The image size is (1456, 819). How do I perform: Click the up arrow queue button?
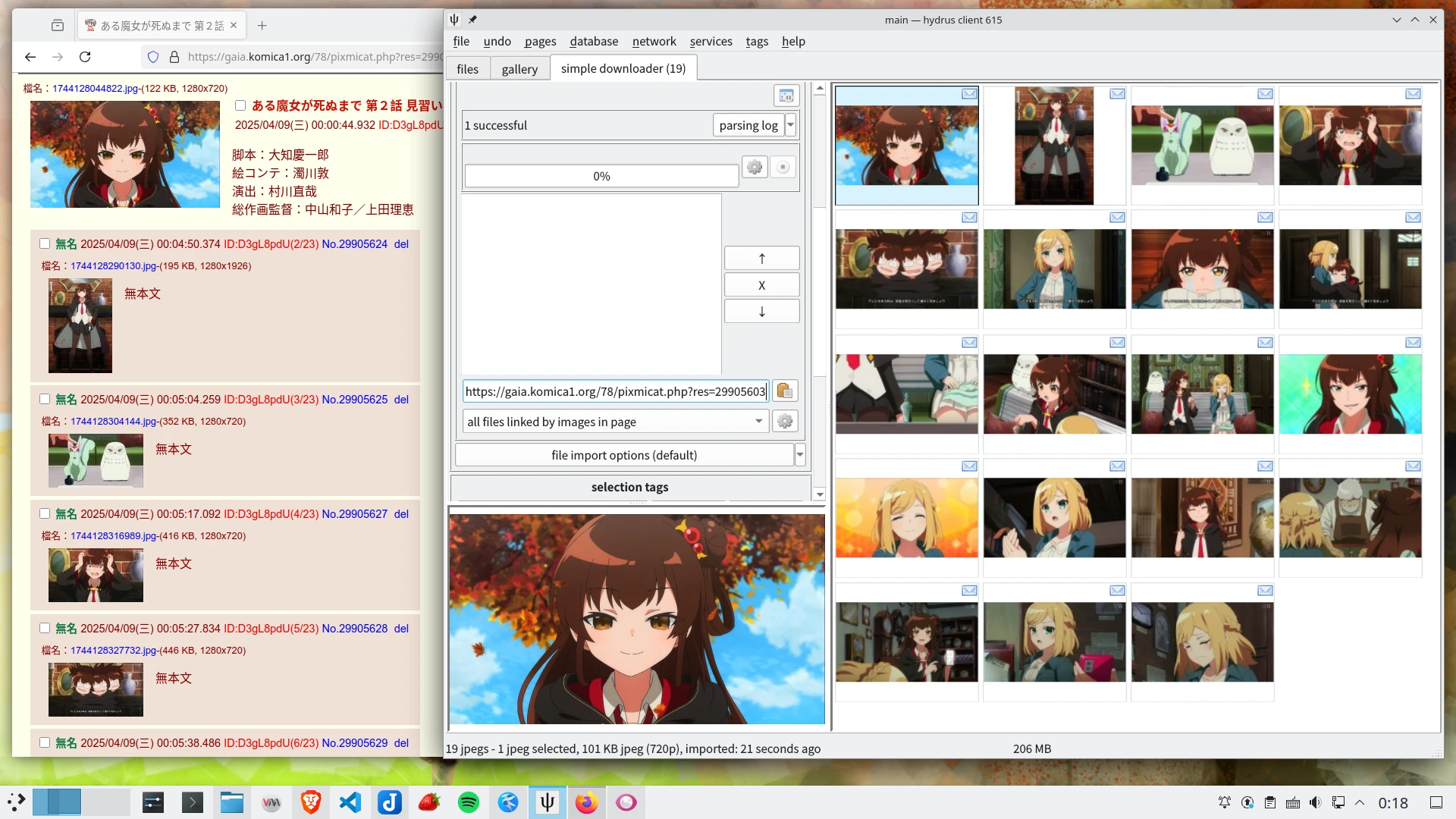[761, 259]
